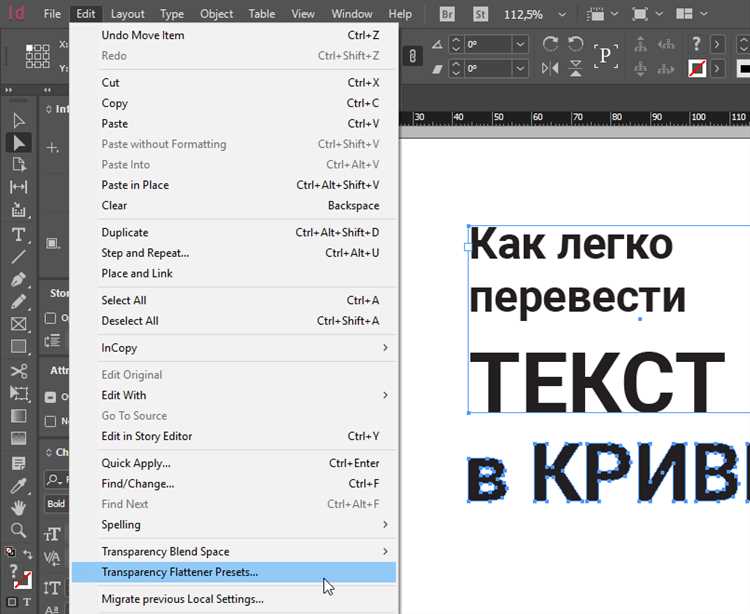Image resolution: width=750 pixels, height=614 pixels.
Task: Select the Rectangle Frame tool
Action: pos(18,324)
